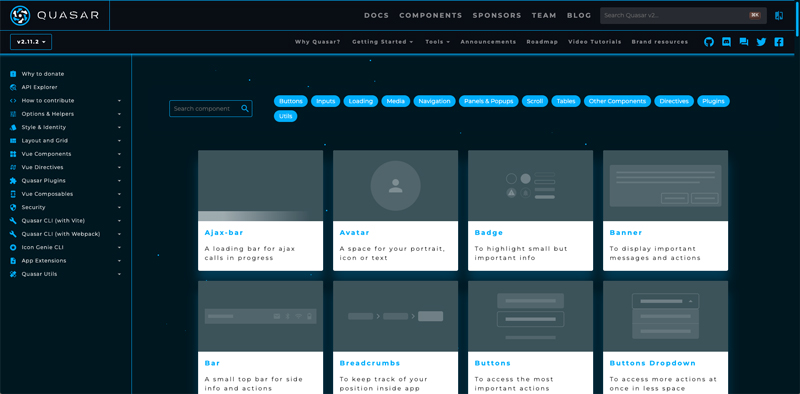Focus the Search Quasar v2 field
The image size is (800, 394).
[683, 15]
